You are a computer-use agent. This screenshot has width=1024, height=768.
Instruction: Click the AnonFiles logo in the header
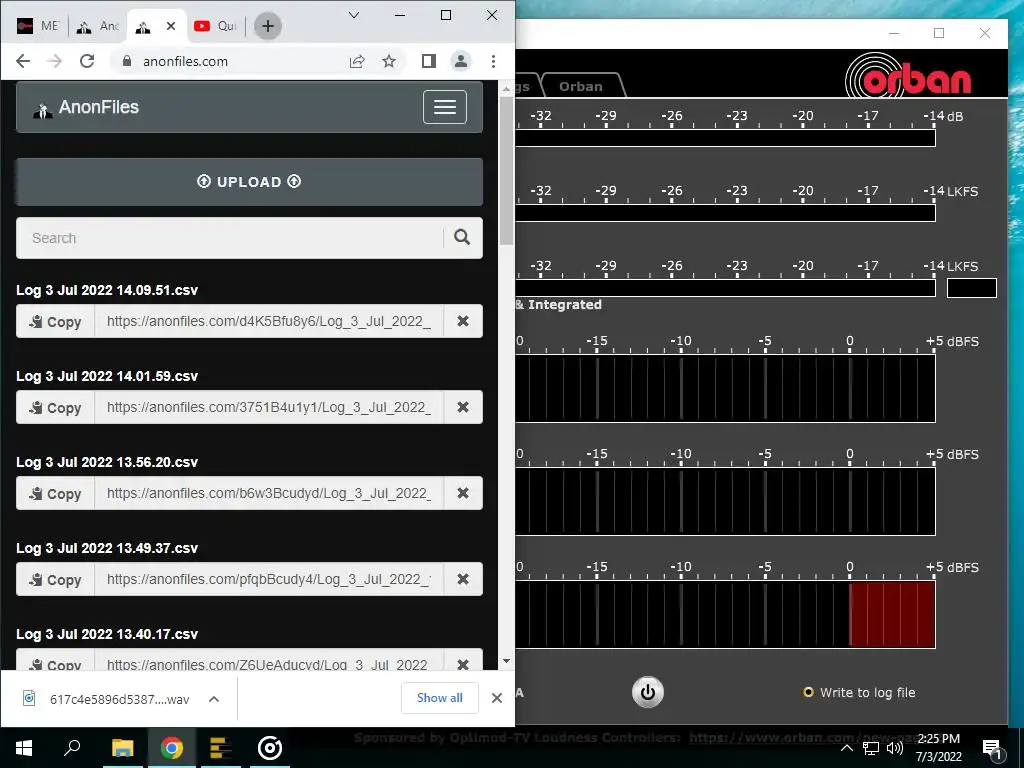coord(86,107)
